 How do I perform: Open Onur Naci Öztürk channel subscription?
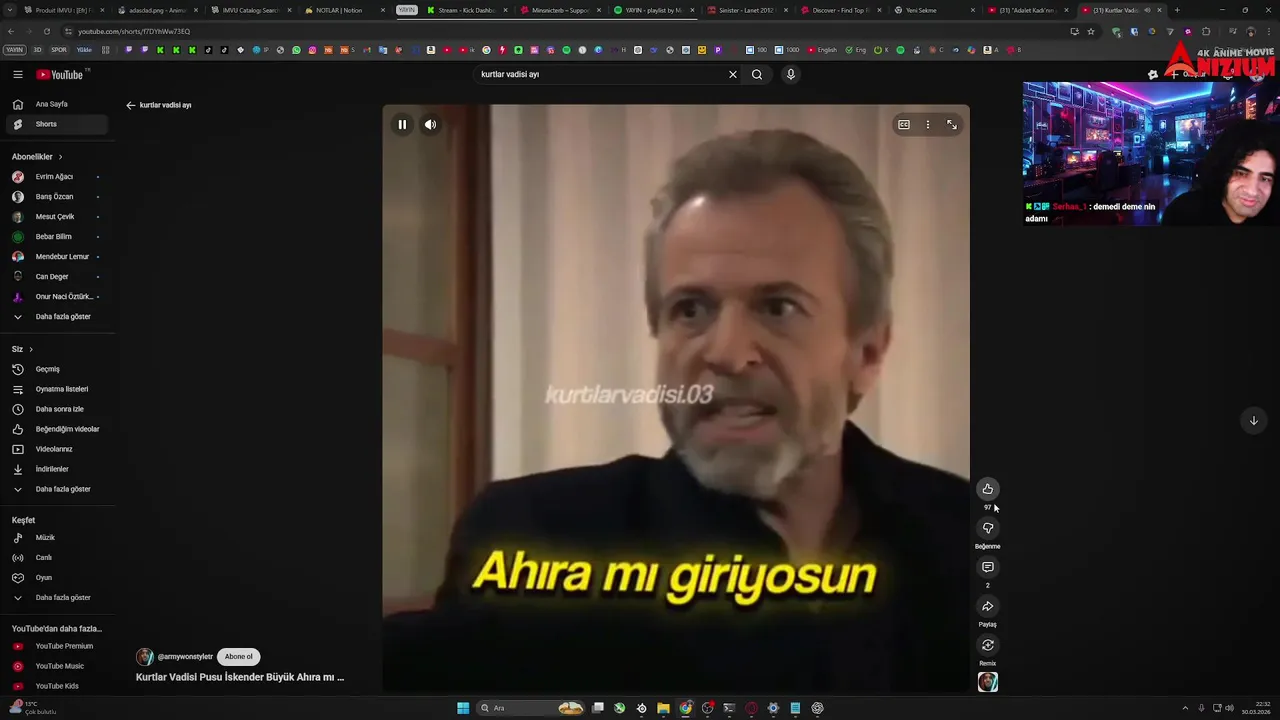(57, 297)
